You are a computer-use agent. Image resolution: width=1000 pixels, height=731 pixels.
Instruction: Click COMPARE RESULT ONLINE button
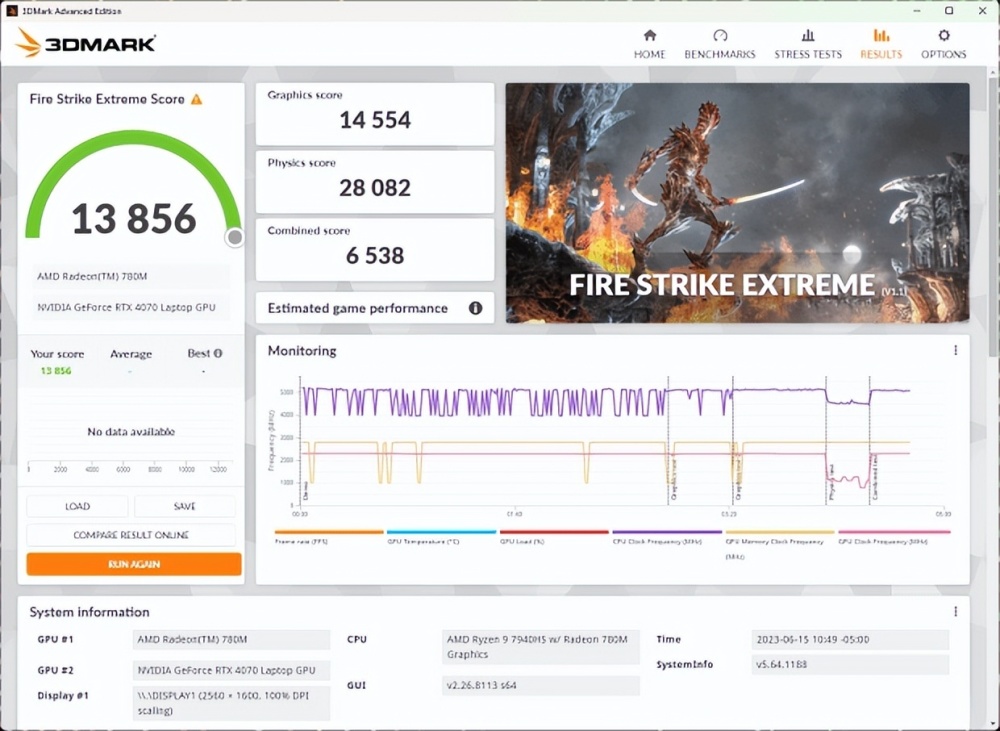pyautogui.click(x=131, y=535)
